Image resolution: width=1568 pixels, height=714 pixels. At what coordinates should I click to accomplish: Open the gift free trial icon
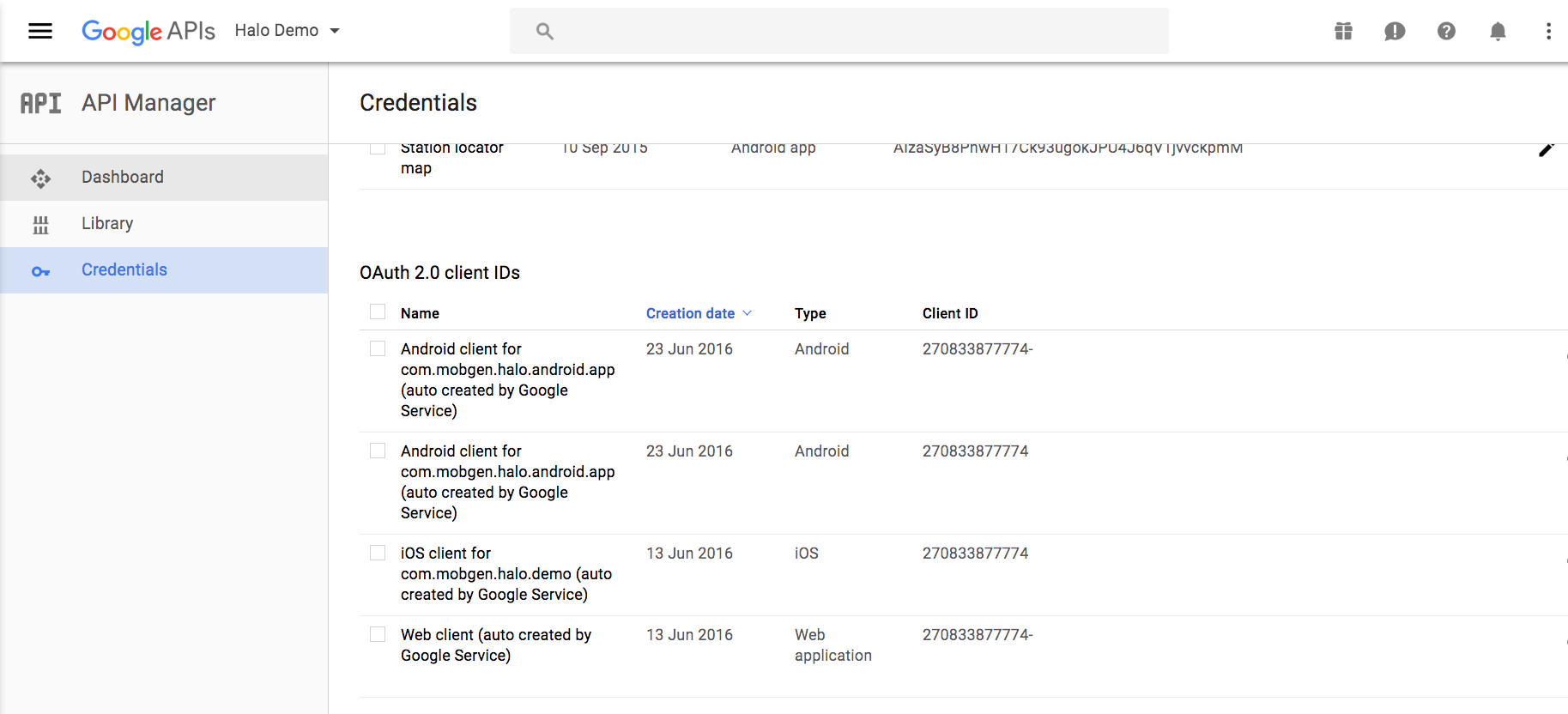coord(1343,32)
